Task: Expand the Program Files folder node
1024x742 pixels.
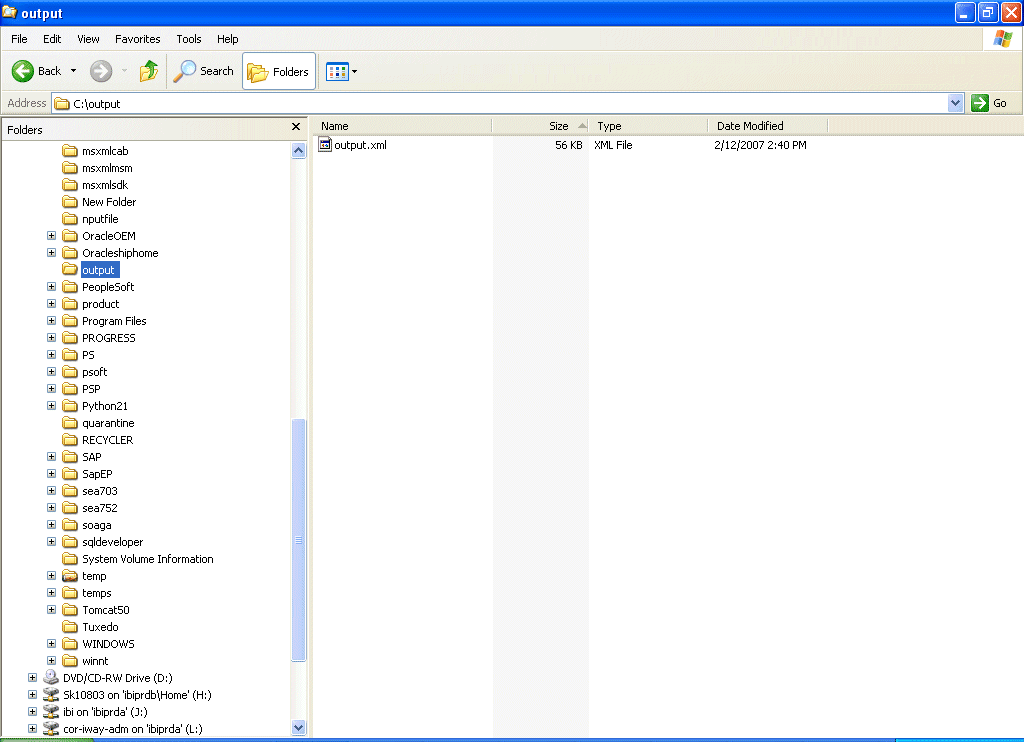Action: tap(52, 321)
